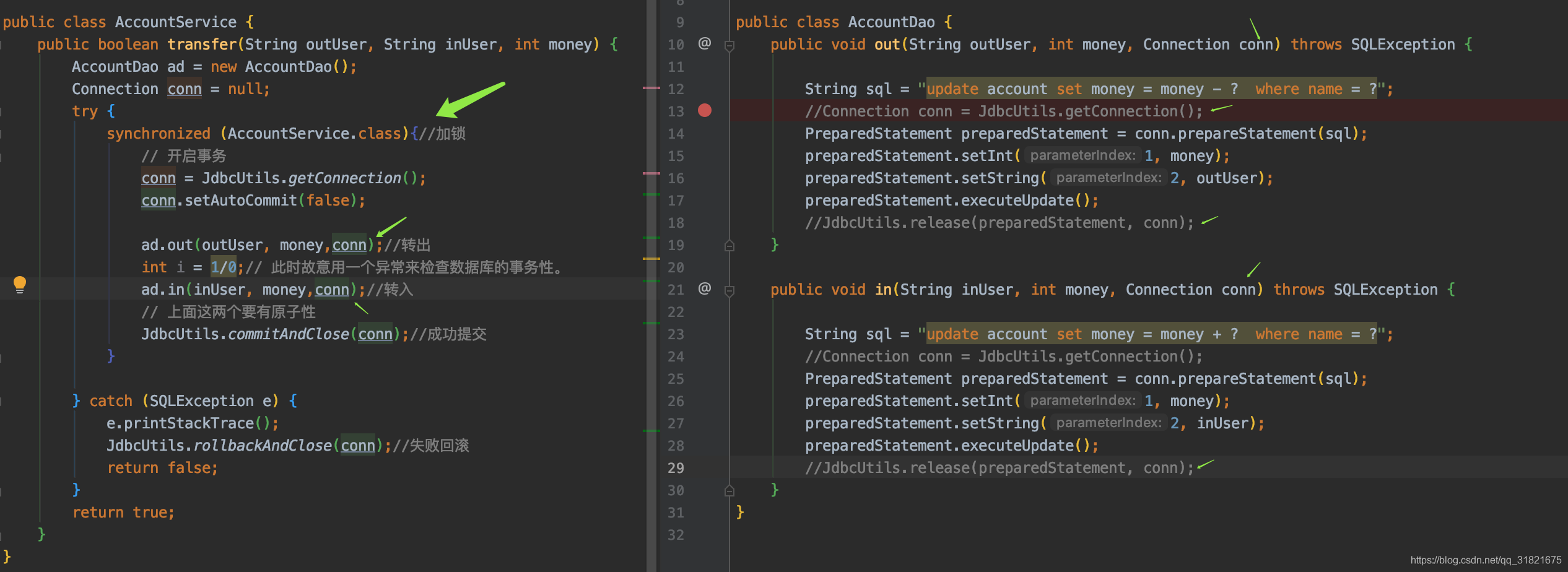The height and width of the screenshot is (572, 1568).
Task: Click the 'out' method name on line 10
Action: [x=887, y=45]
